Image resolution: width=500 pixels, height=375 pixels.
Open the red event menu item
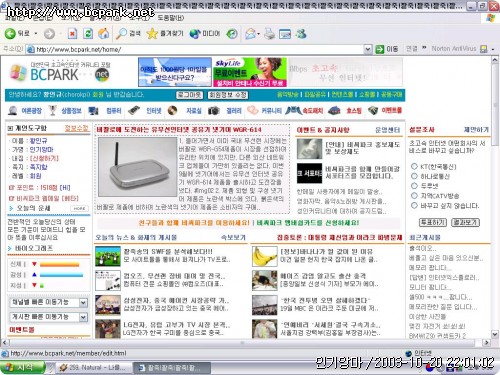pyautogui.click(x=385, y=110)
